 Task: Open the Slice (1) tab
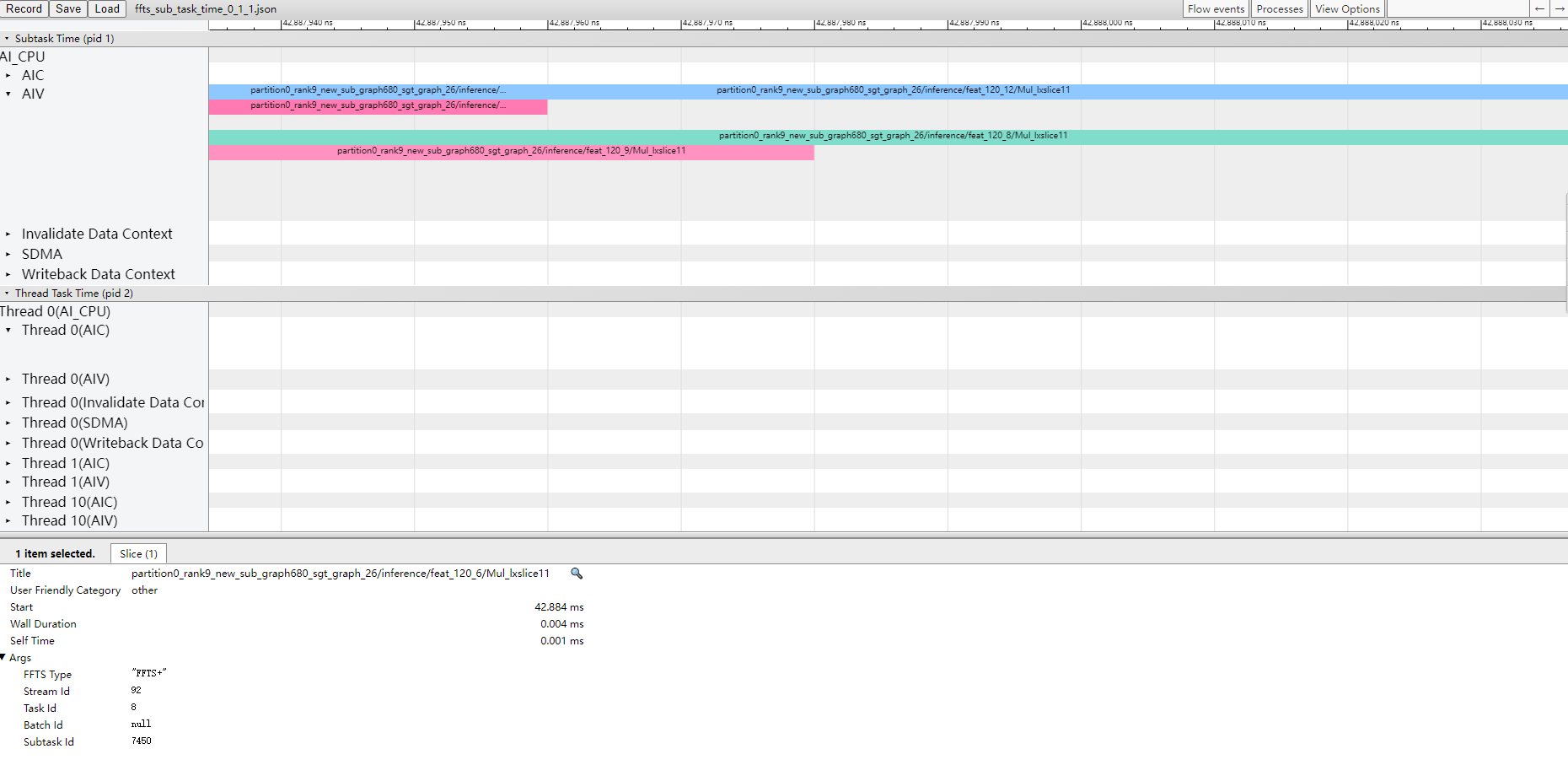pos(138,554)
